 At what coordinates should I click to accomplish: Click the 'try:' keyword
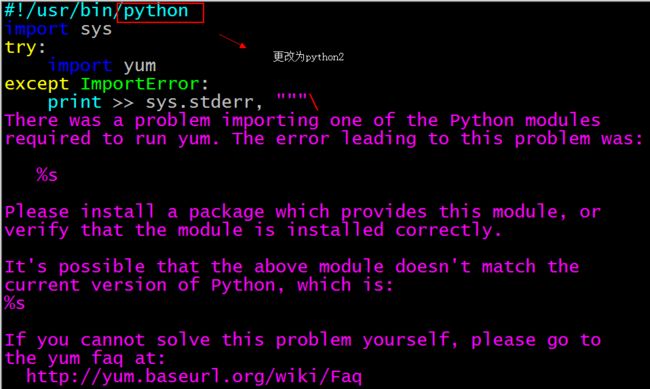[25, 48]
